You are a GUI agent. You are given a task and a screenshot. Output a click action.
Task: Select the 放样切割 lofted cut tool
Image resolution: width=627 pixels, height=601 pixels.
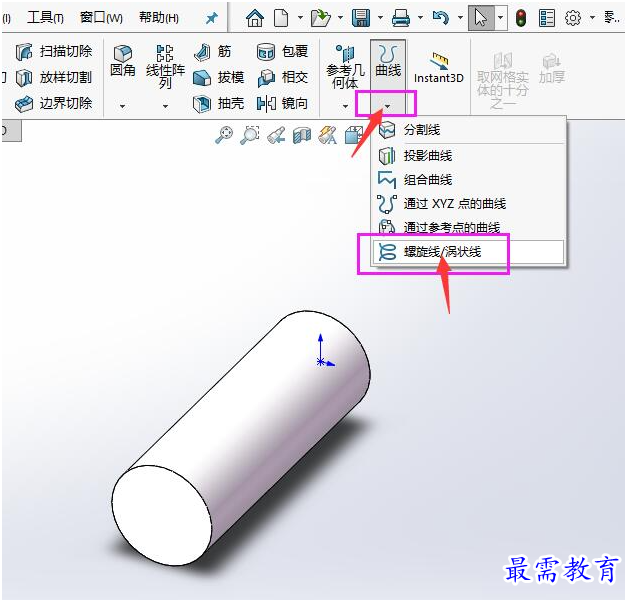click(x=54, y=78)
